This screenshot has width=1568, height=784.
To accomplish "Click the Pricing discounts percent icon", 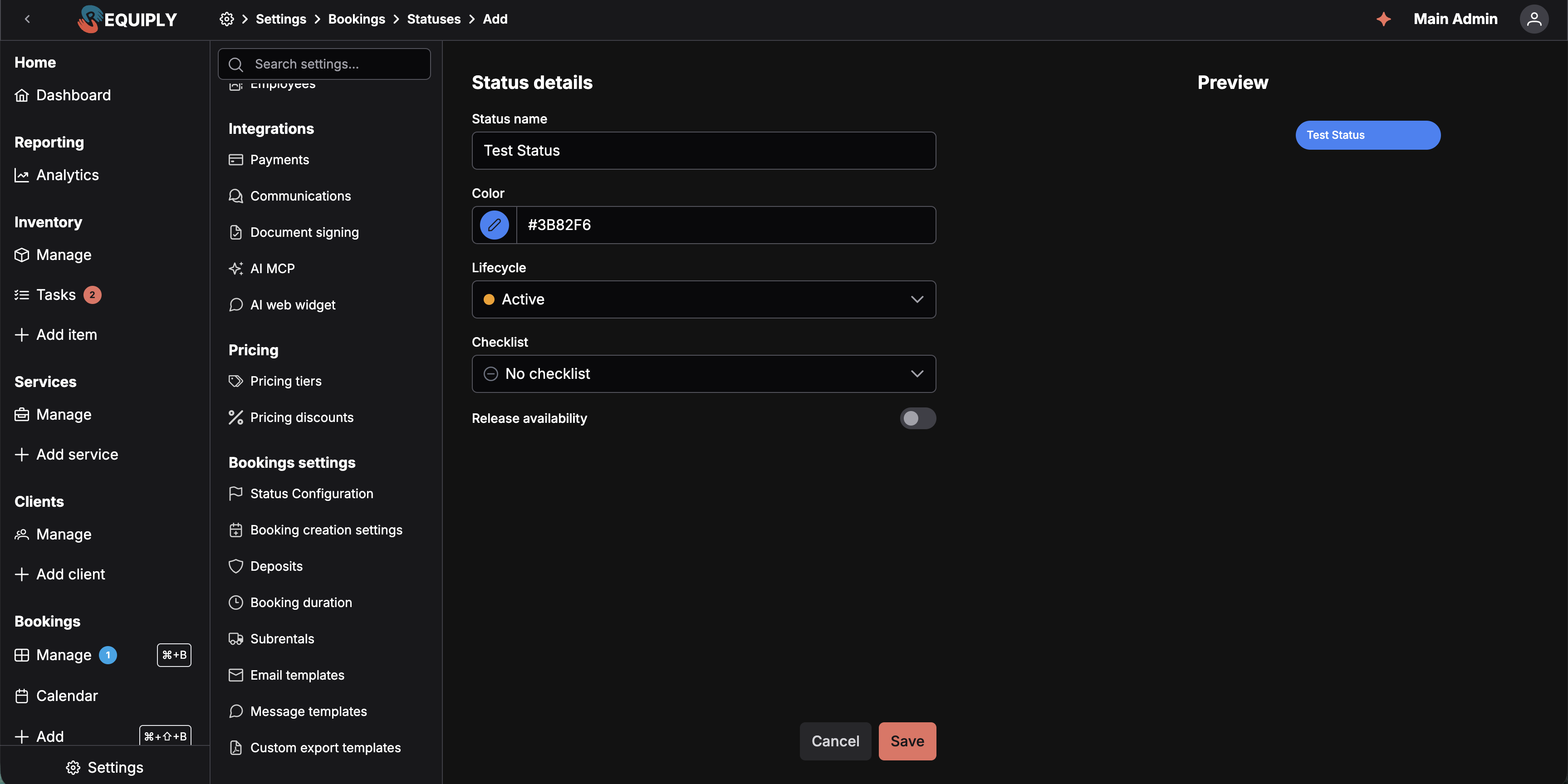I will (235, 417).
